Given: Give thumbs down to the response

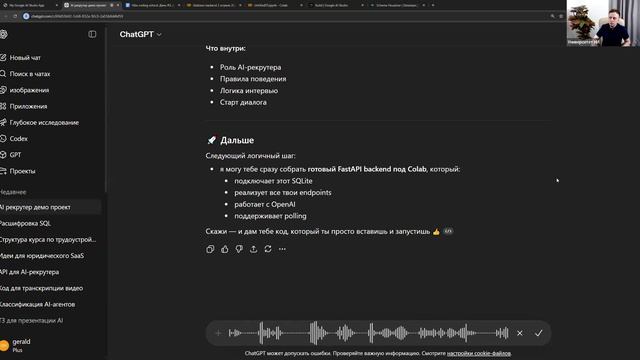Looking at the screenshot, I should [x=239, y=249].
